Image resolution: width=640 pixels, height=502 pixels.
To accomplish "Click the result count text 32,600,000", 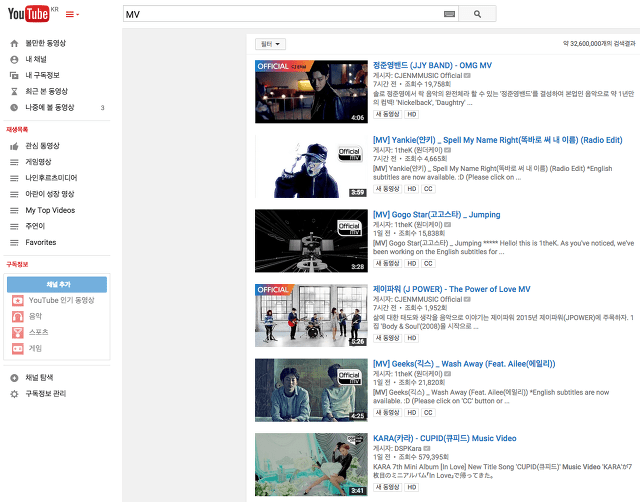I will tap(599, 44).
